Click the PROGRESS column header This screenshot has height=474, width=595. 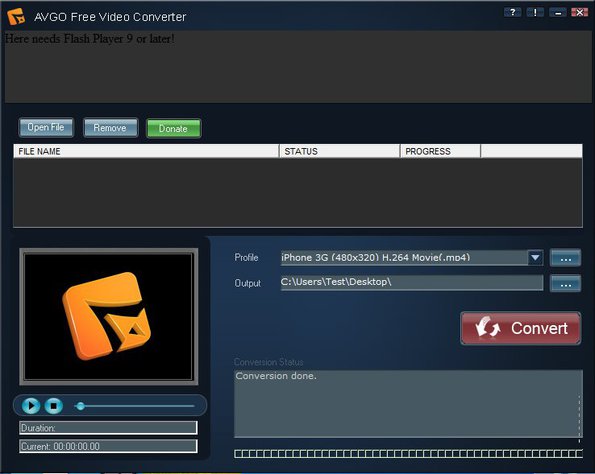(440, 151)
